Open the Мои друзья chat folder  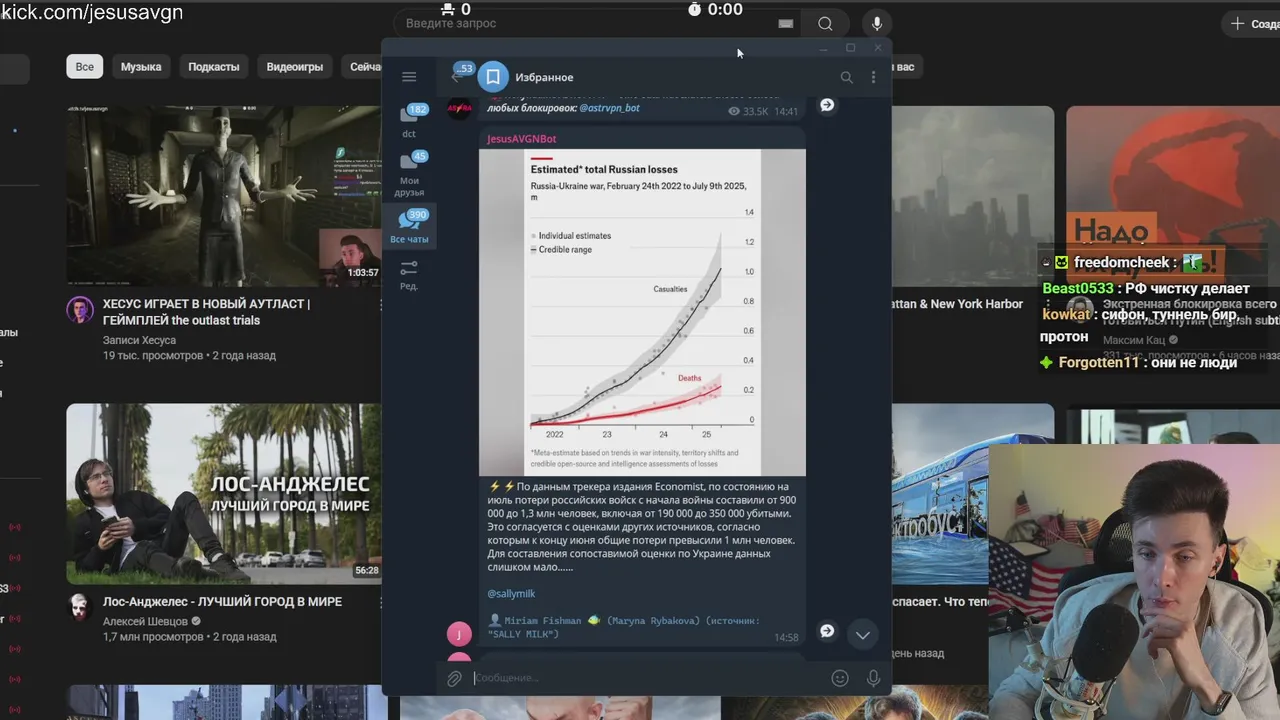(x=409, y=173)
